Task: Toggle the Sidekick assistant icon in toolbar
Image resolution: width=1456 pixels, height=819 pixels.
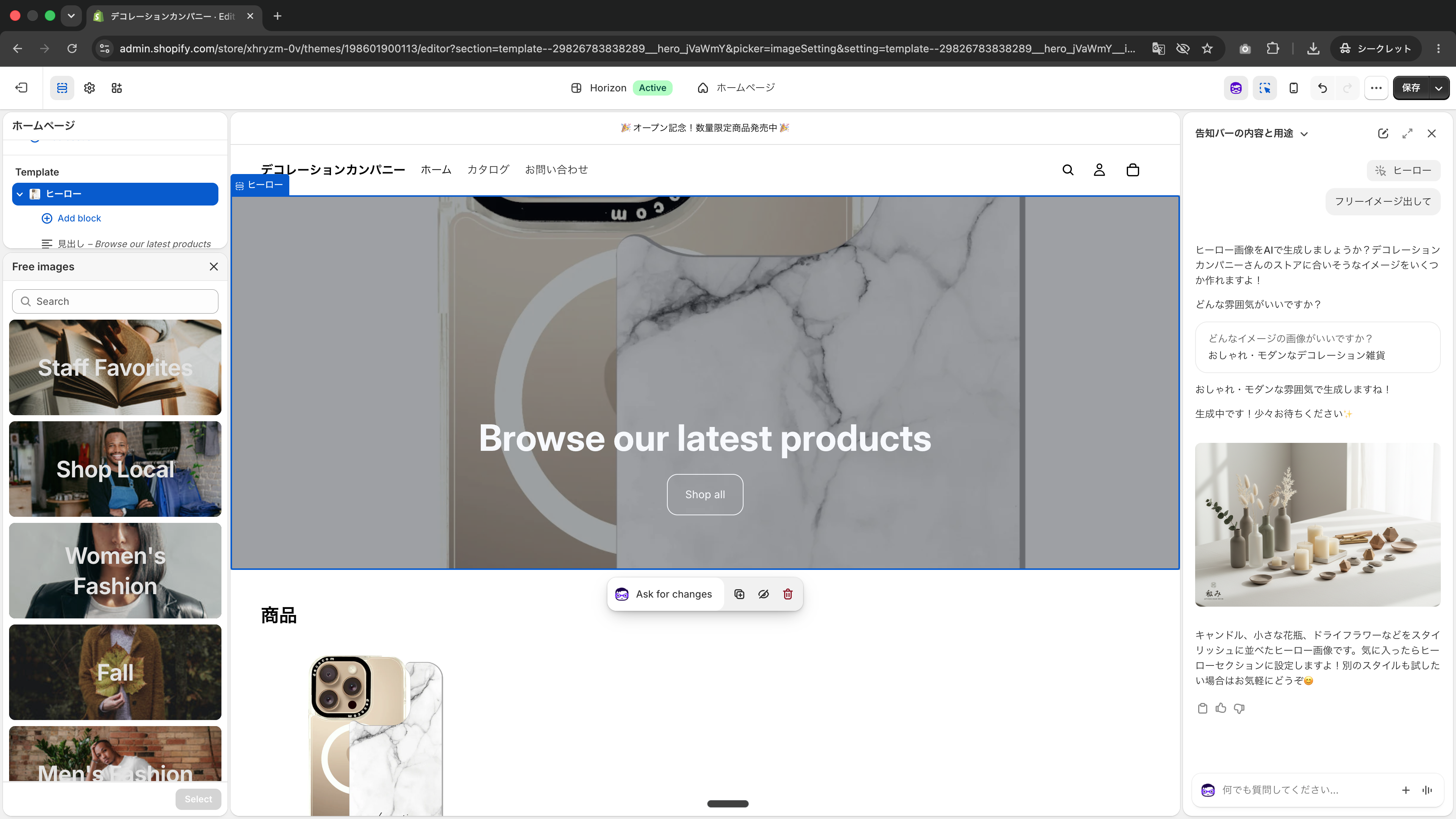Action: point(1236,88)
